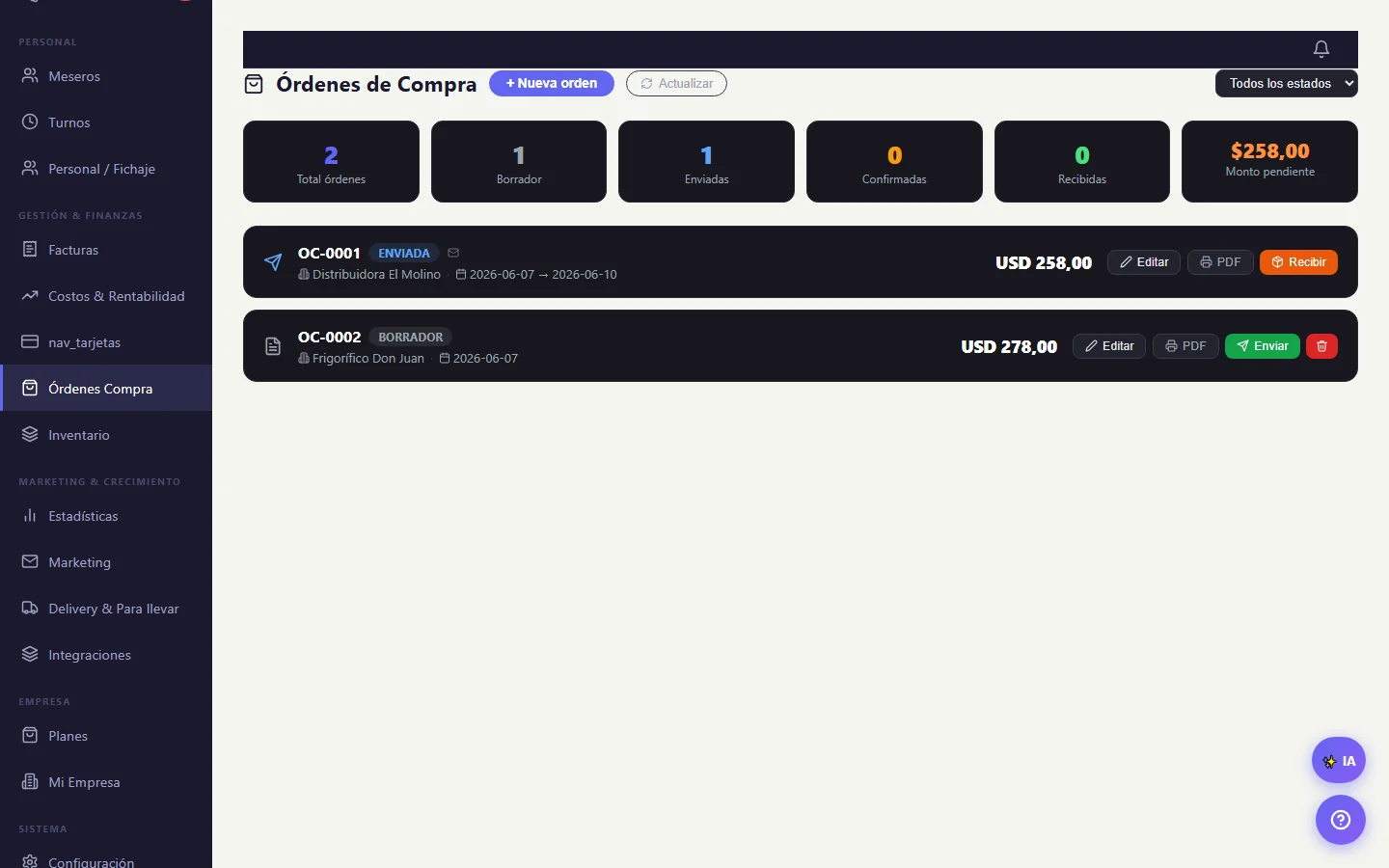Image resolution: width=1389 pixels, height=868 pixels.
Task: Go to Meseros in sidebar
Action: pos(106,76)
